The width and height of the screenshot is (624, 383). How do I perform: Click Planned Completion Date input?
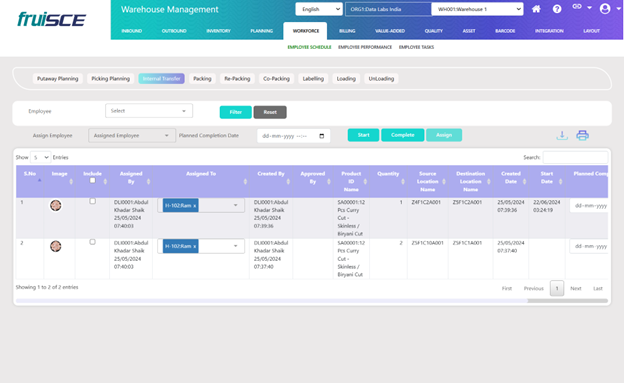pos(294,136)
